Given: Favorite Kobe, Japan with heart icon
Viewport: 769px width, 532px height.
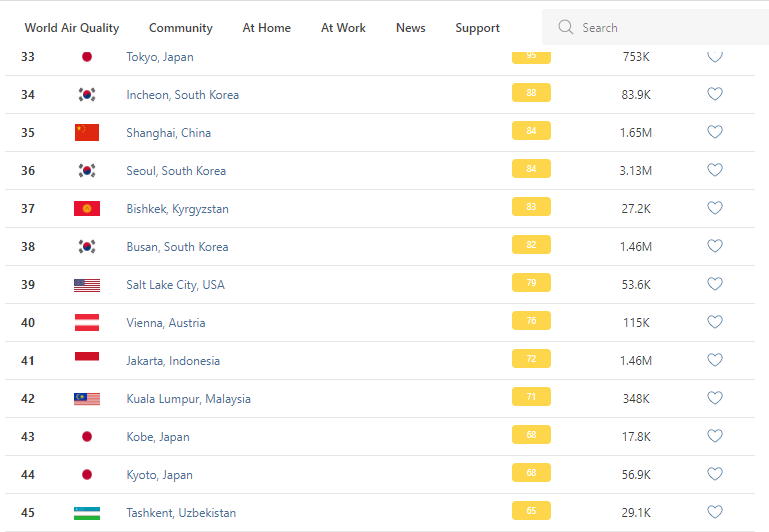Looking at the screenshot, I should tap(715, 436).
